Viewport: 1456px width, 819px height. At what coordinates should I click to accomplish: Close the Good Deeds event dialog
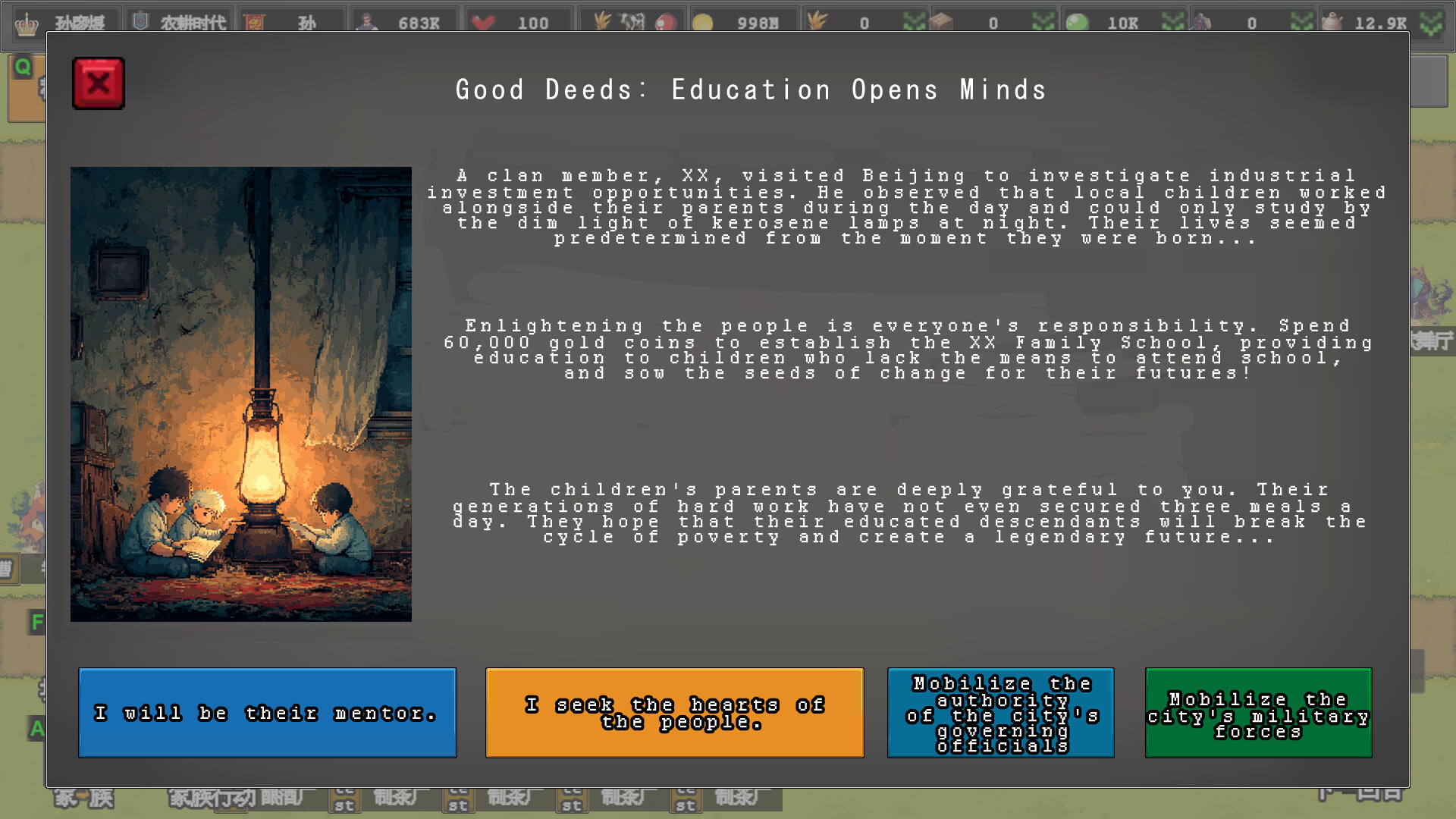(99, 83)
